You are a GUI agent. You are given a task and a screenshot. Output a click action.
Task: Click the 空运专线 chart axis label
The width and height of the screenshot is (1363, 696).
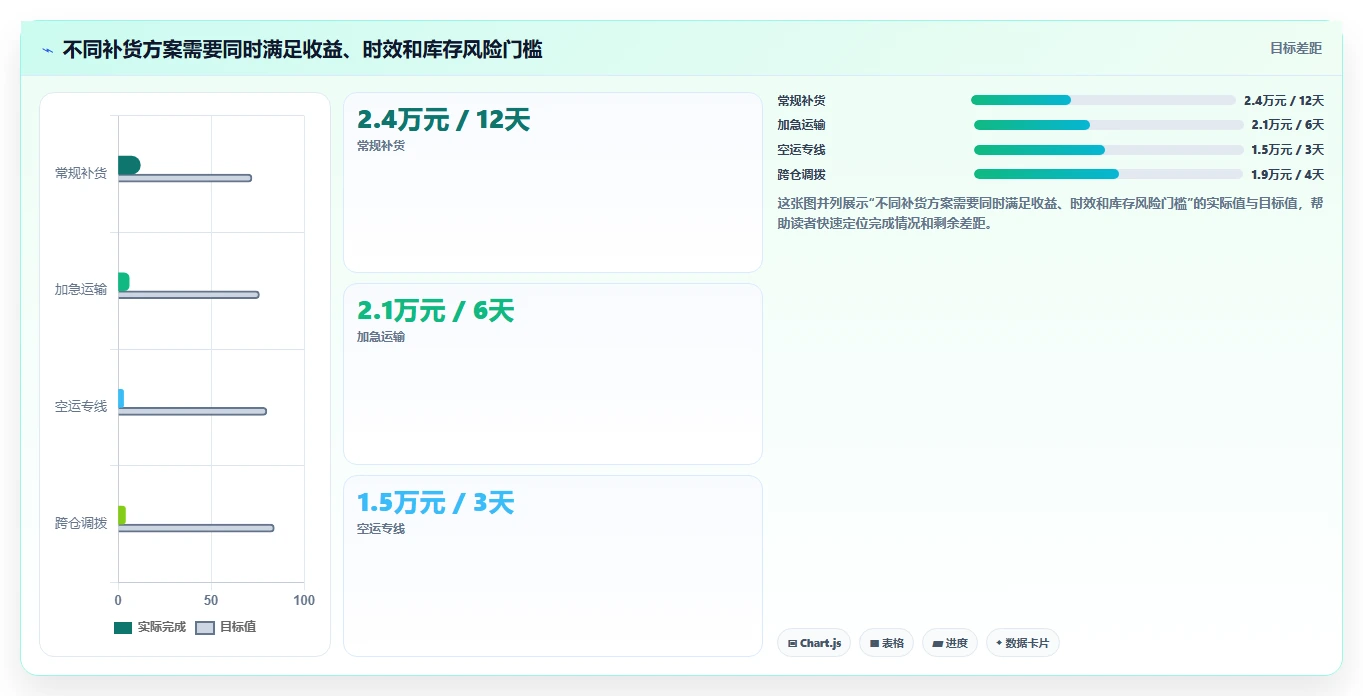coord(81,407)
